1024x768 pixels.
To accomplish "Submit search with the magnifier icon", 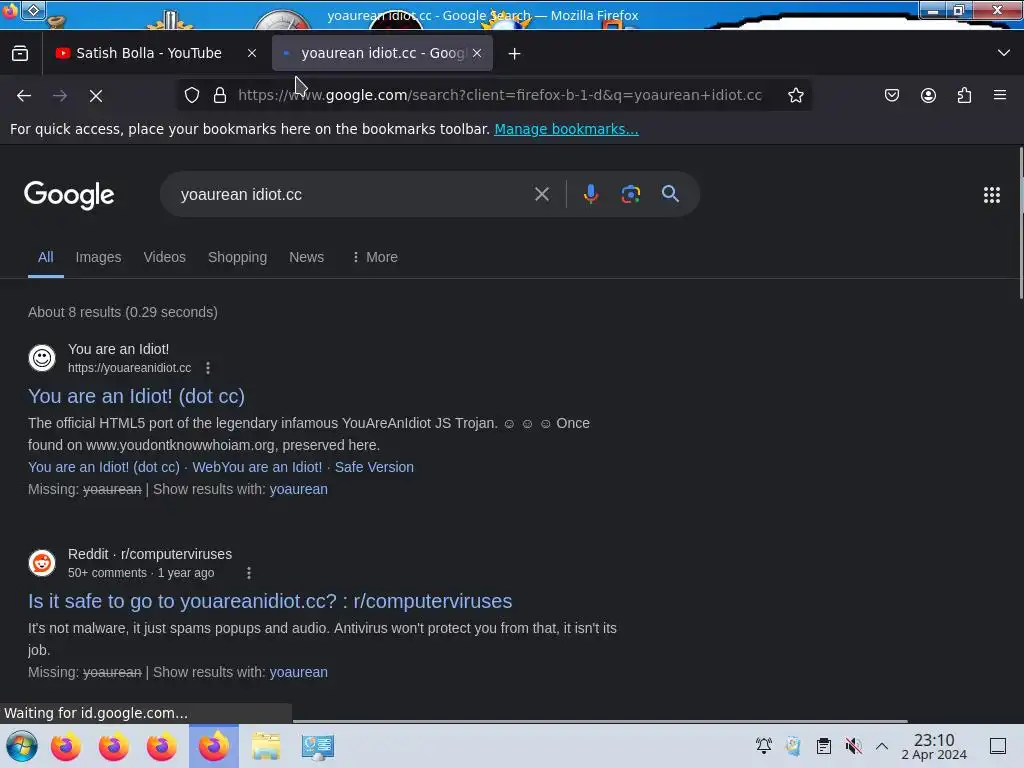I will tap(670, 194).
